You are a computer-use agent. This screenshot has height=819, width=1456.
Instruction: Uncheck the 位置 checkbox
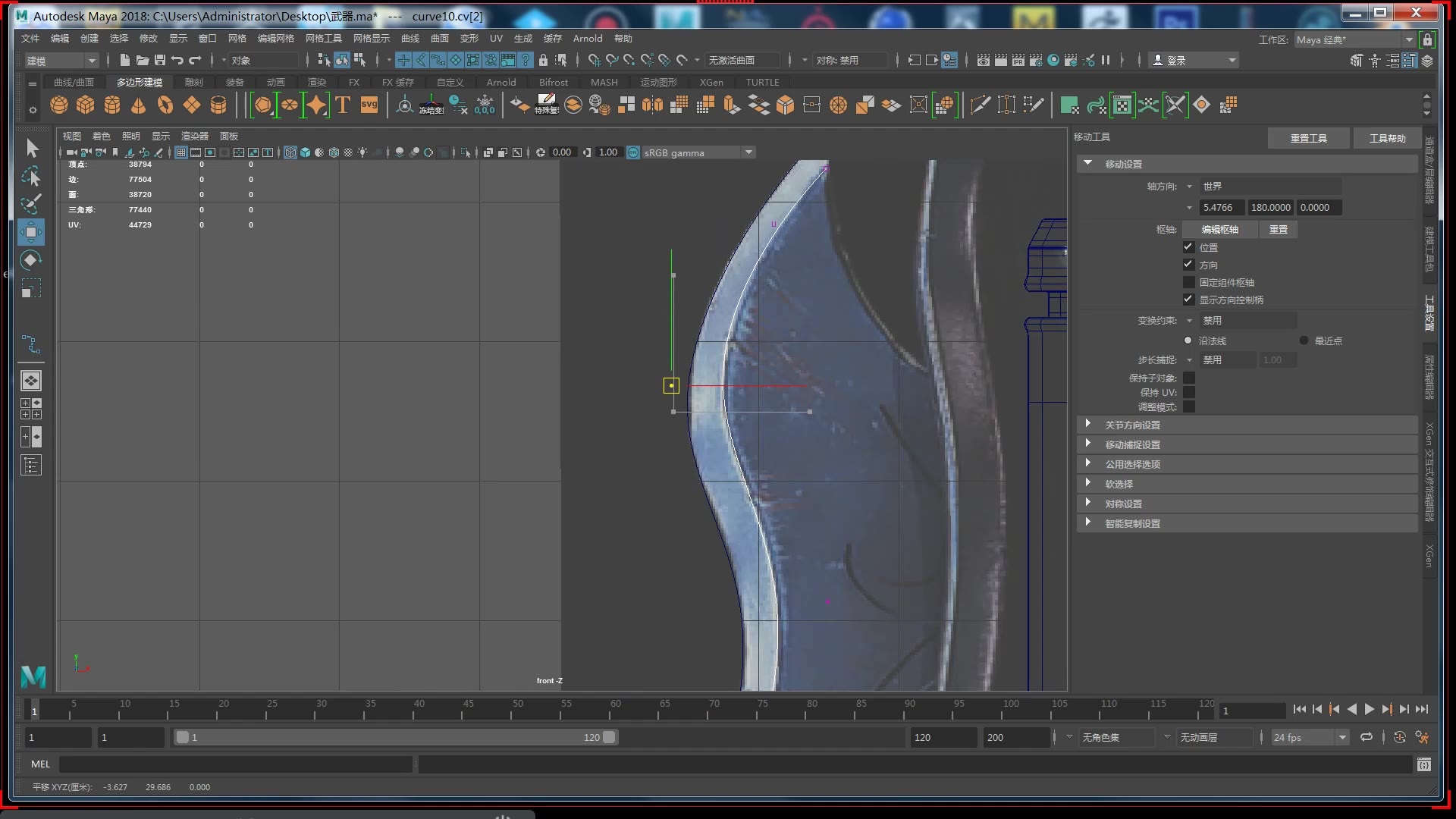(x=1188, y=247)
